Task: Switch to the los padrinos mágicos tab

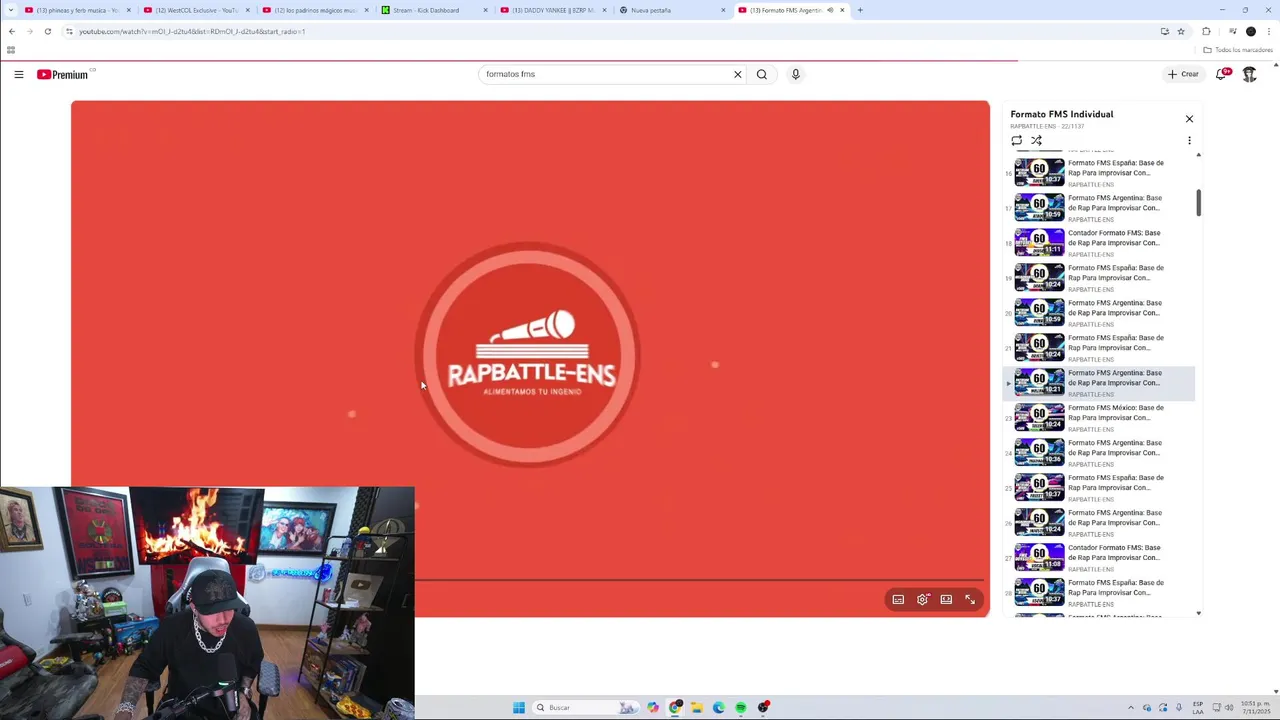Action: (314, 10)
